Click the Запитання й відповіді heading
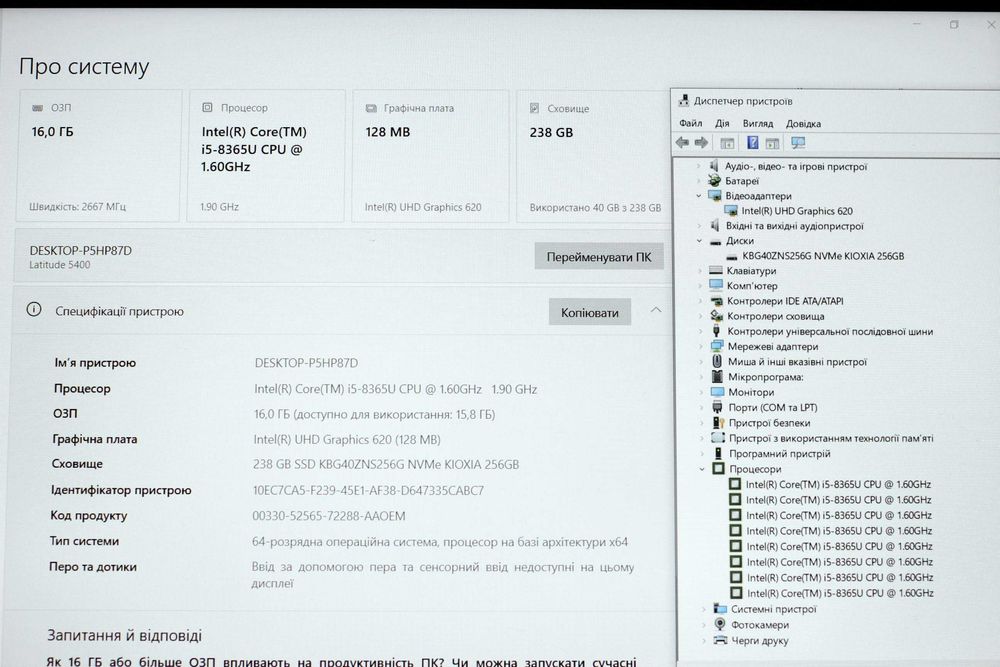The image size is (1000, 667). click(x=124, y=636)
